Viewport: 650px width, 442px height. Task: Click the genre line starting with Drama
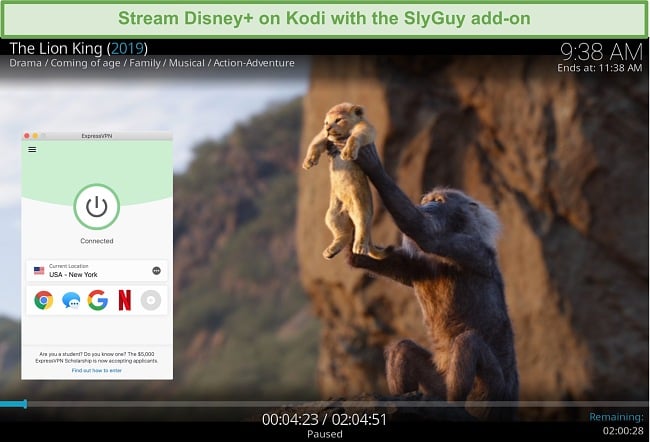pos(152,63)
